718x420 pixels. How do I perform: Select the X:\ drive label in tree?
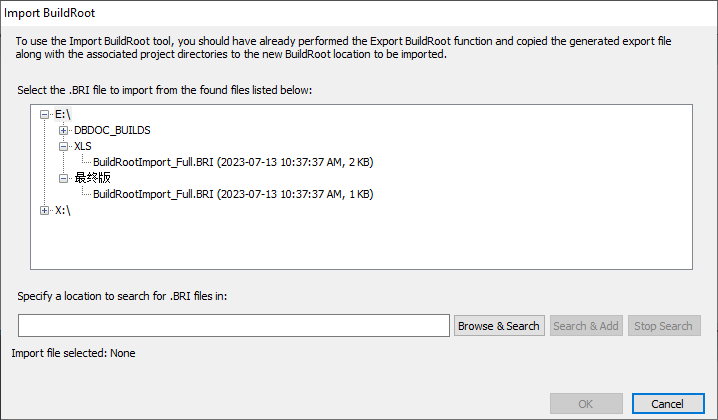click(x=63, y=210)
